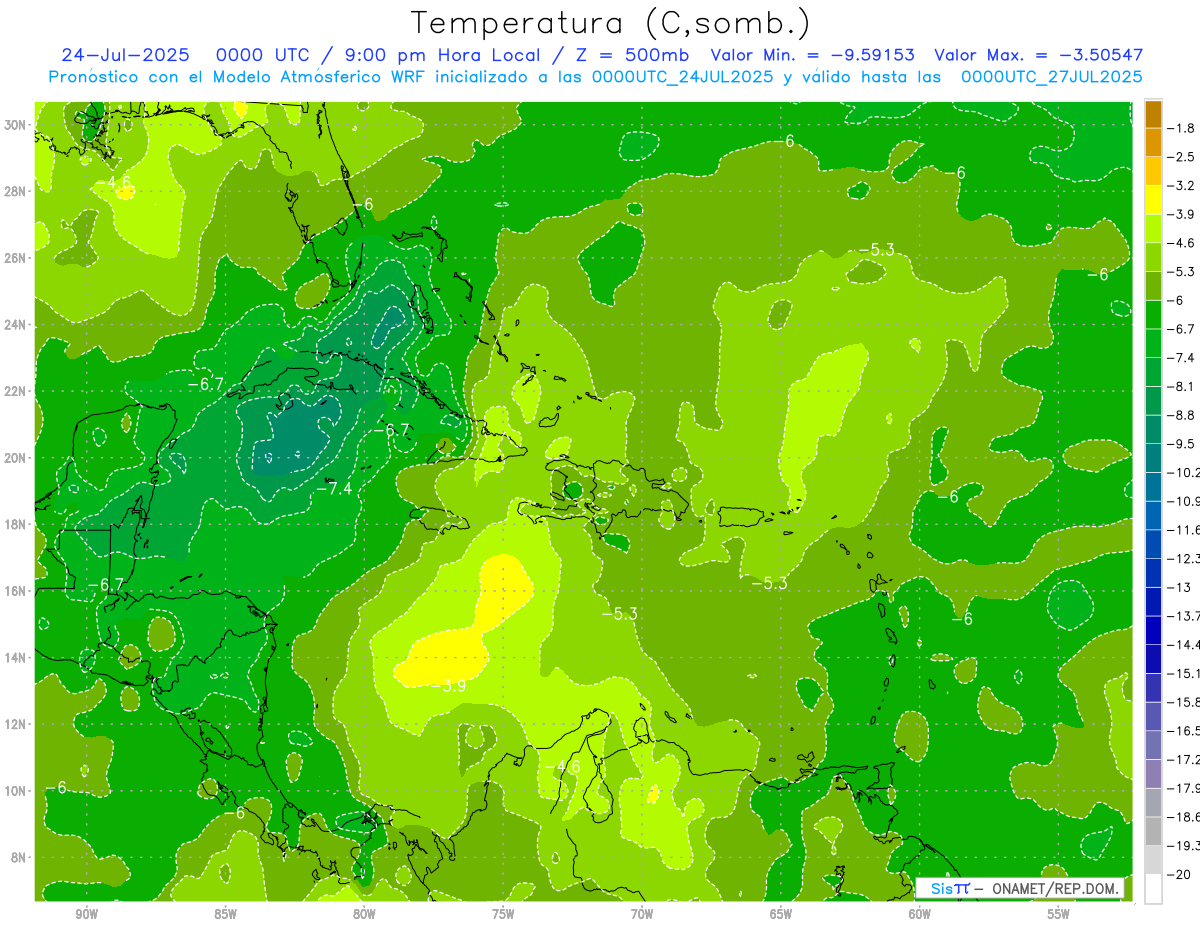The height and width of the screenshot is (927, 1200).
Task: Click the "16N" latitude axis label
Action: (17, 591)
